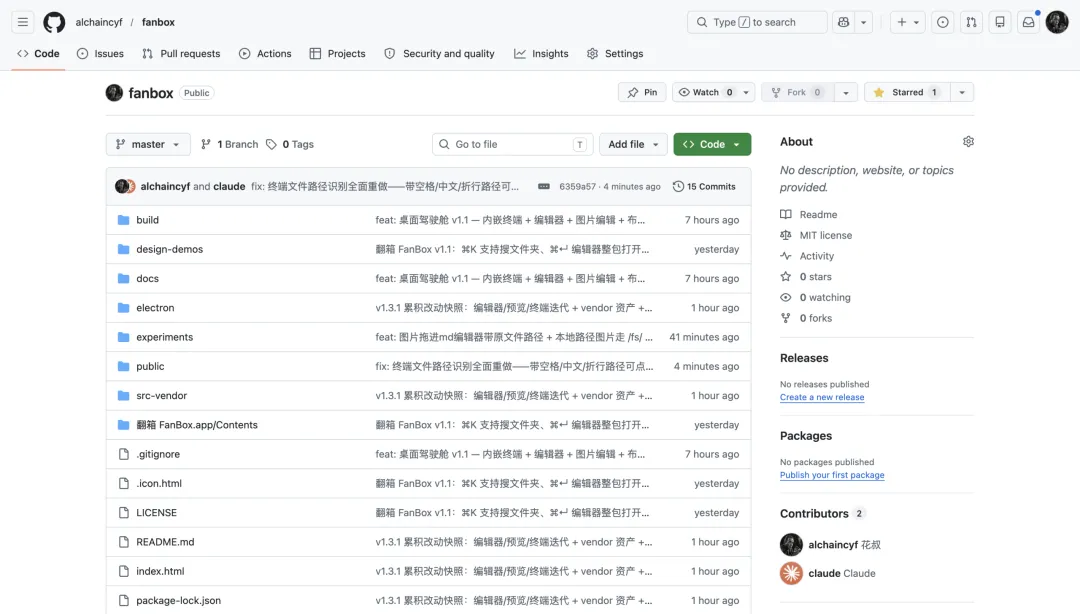The height and width of the screenshot is (614, 1080).
Task: Open the docs folder
Action: click(147, 278)
